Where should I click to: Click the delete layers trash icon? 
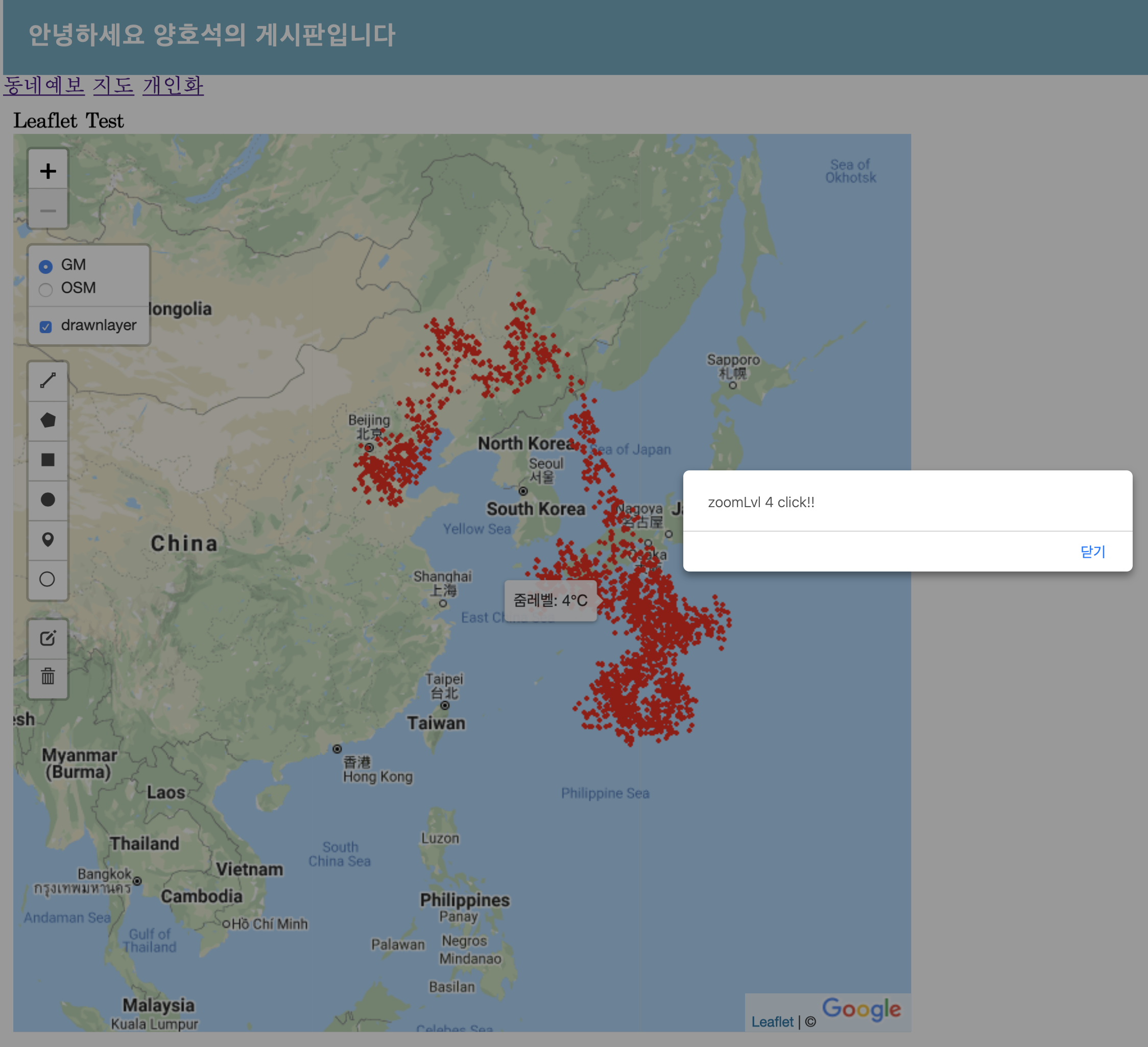coord(48,677)
